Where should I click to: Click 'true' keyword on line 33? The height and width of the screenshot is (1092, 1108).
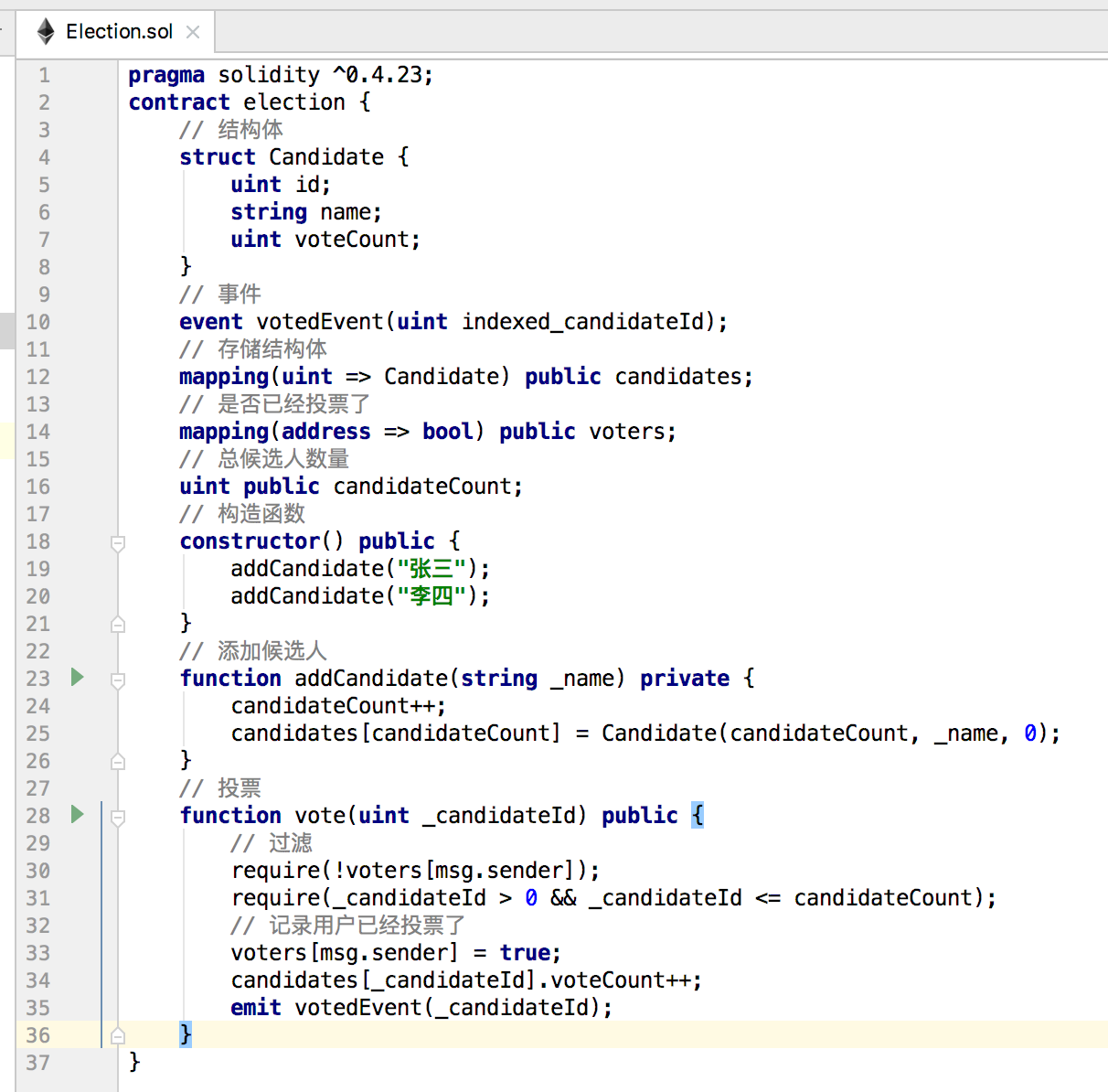pos(525,953)
